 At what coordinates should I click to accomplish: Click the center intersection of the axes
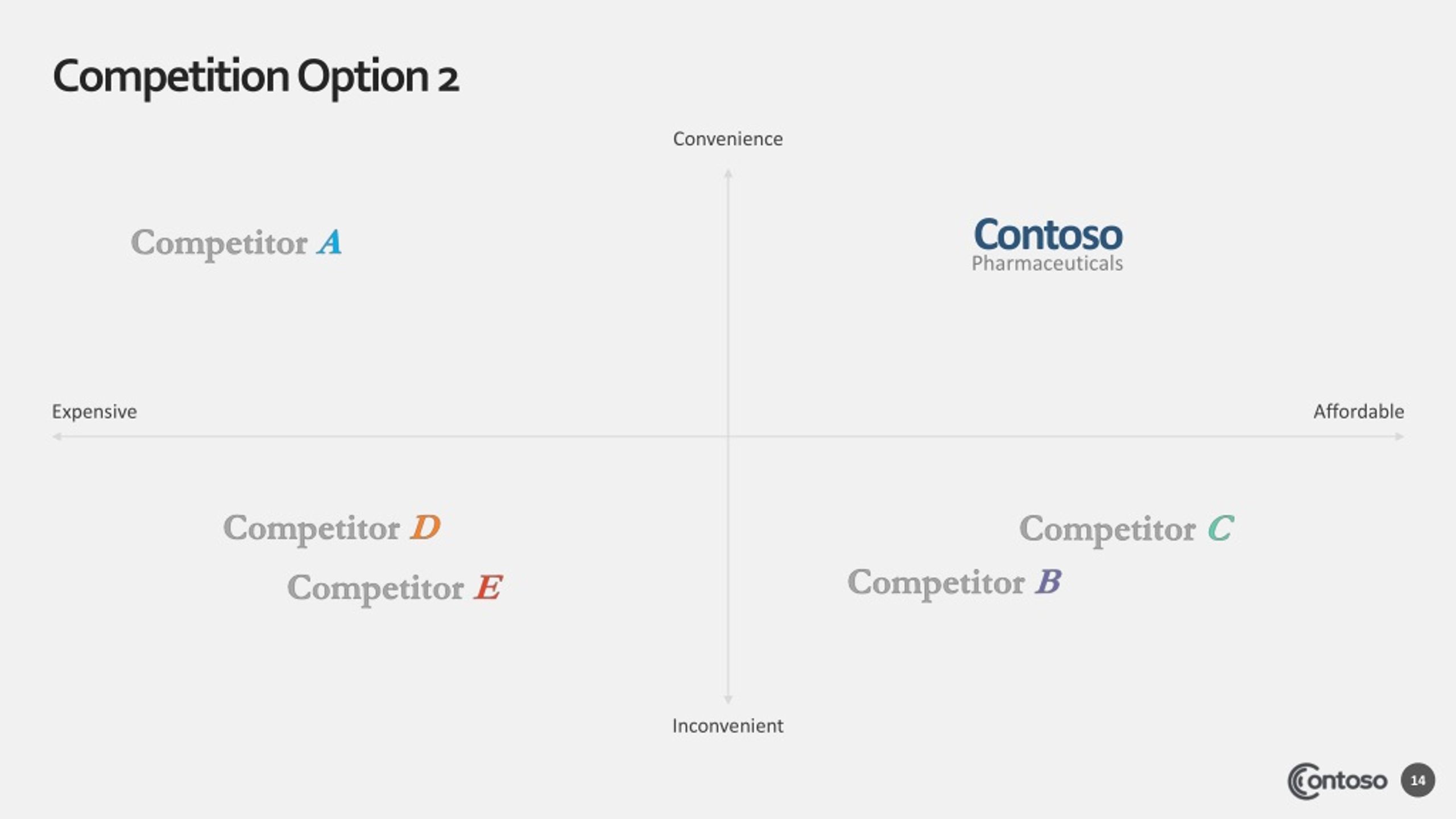(728, 436)
